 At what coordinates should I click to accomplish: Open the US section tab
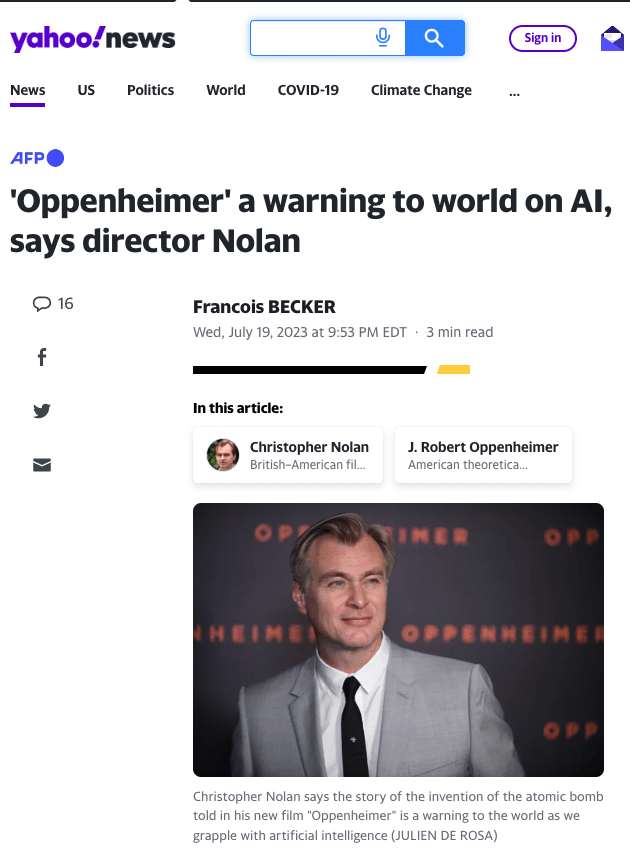pyautogui.click(x=86, y=90)
